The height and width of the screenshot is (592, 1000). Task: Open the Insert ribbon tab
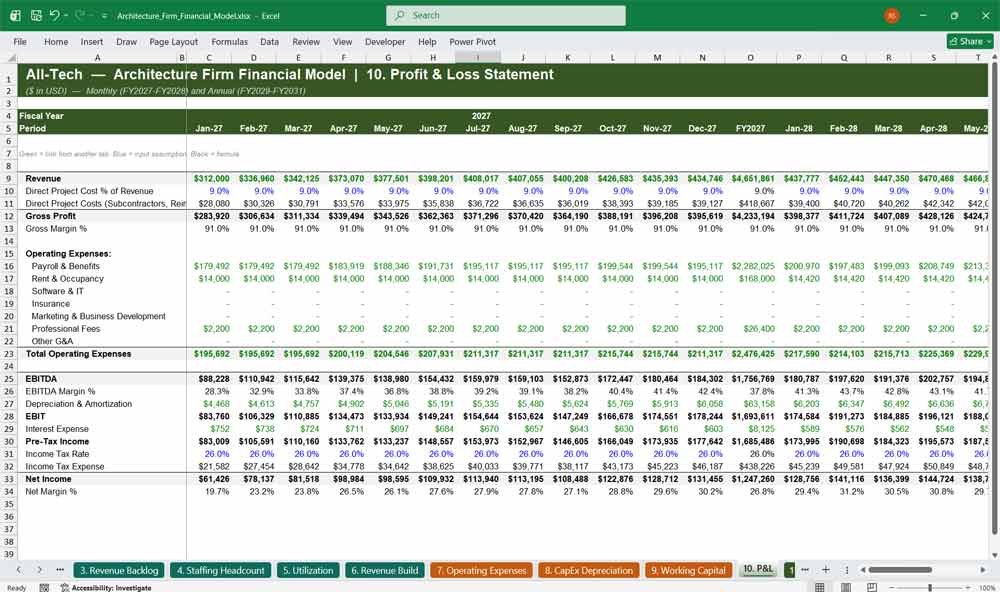[92, 41]
